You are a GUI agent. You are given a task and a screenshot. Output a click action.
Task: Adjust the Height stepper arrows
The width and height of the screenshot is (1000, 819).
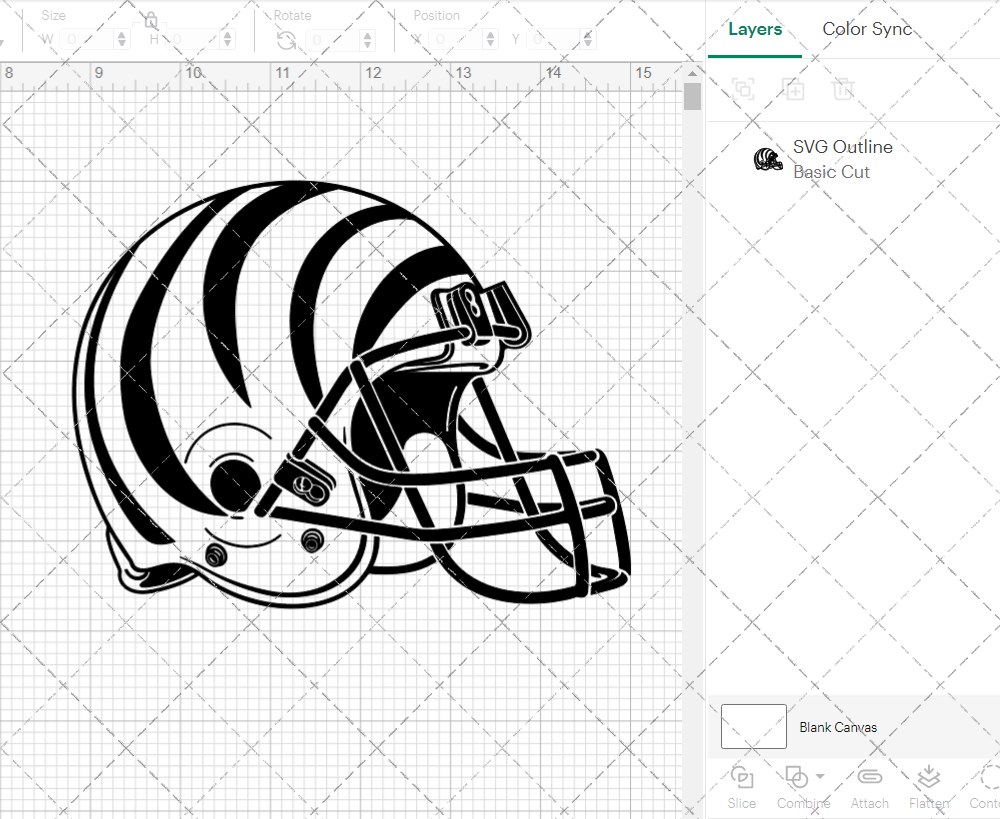[x=228, y=40]
